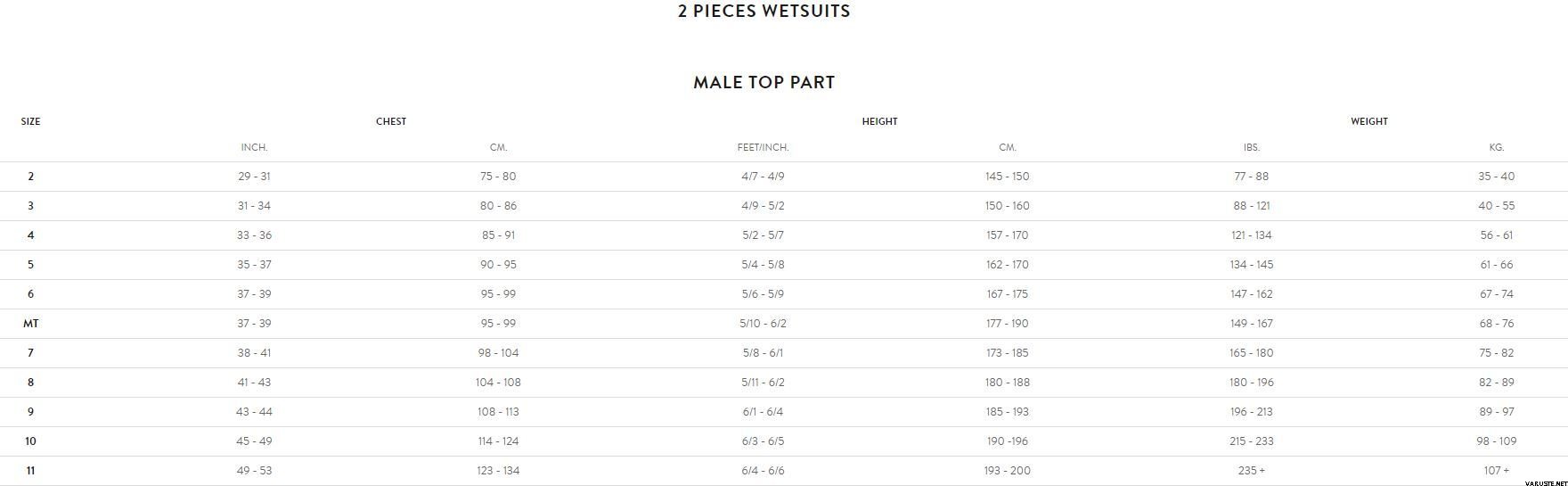Image resolution: width=1568 pixels, height=486 pixels.
Task: Click the SIZE column header
Action: (x=30, y=121)
